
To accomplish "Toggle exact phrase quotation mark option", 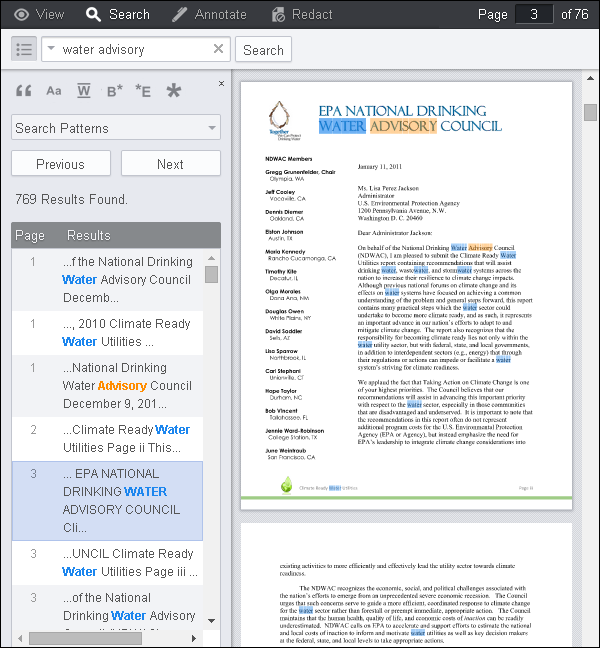I will (x=24, y=91).
